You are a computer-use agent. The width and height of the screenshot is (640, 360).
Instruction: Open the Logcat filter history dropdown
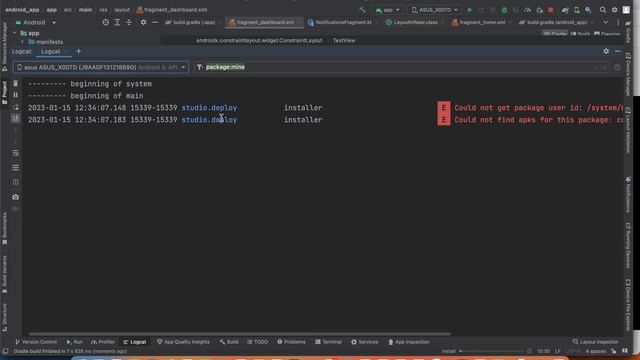click(200, 67)
